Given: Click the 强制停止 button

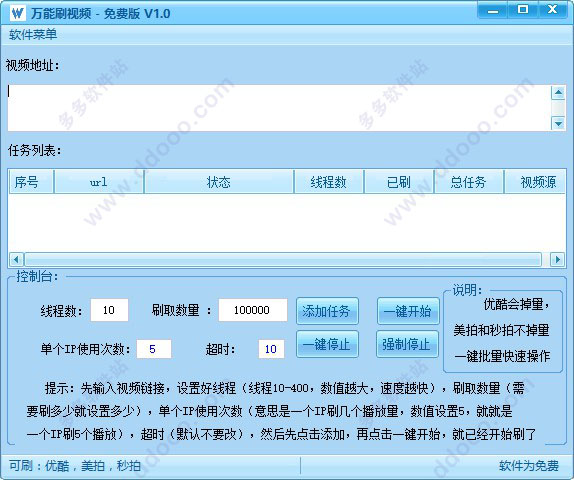Looking at the screenshot, I should point(407,344).
